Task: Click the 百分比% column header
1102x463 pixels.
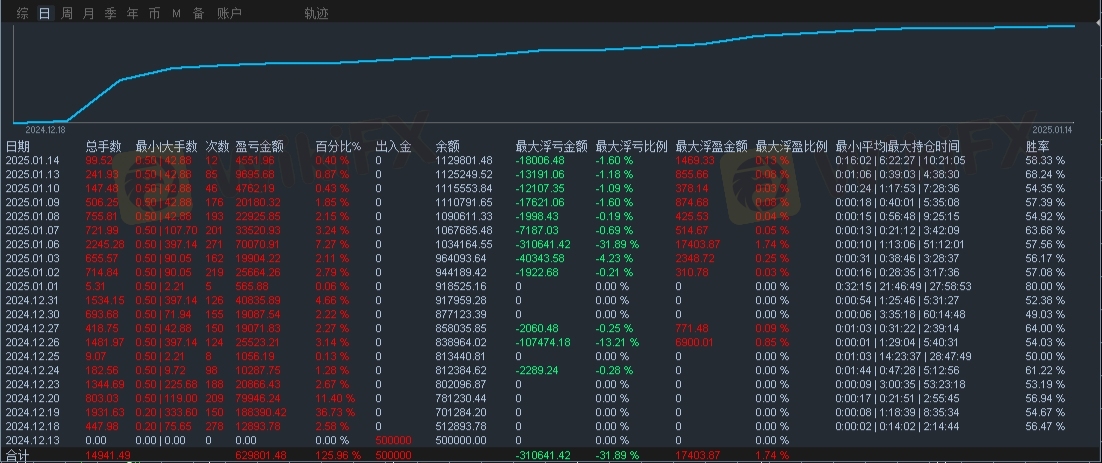Action: point(338,147)
